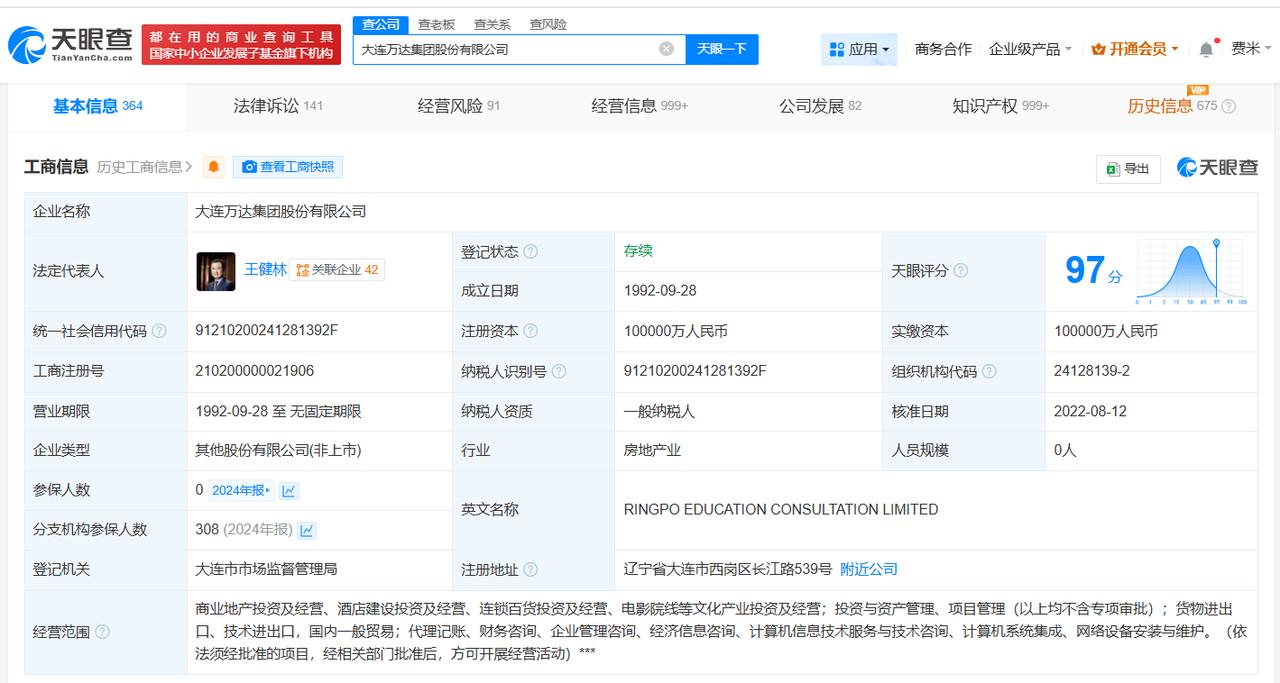
Task: Switch to the 经营信息 tab
Action: pyautogui.click(x=640, y=106)
